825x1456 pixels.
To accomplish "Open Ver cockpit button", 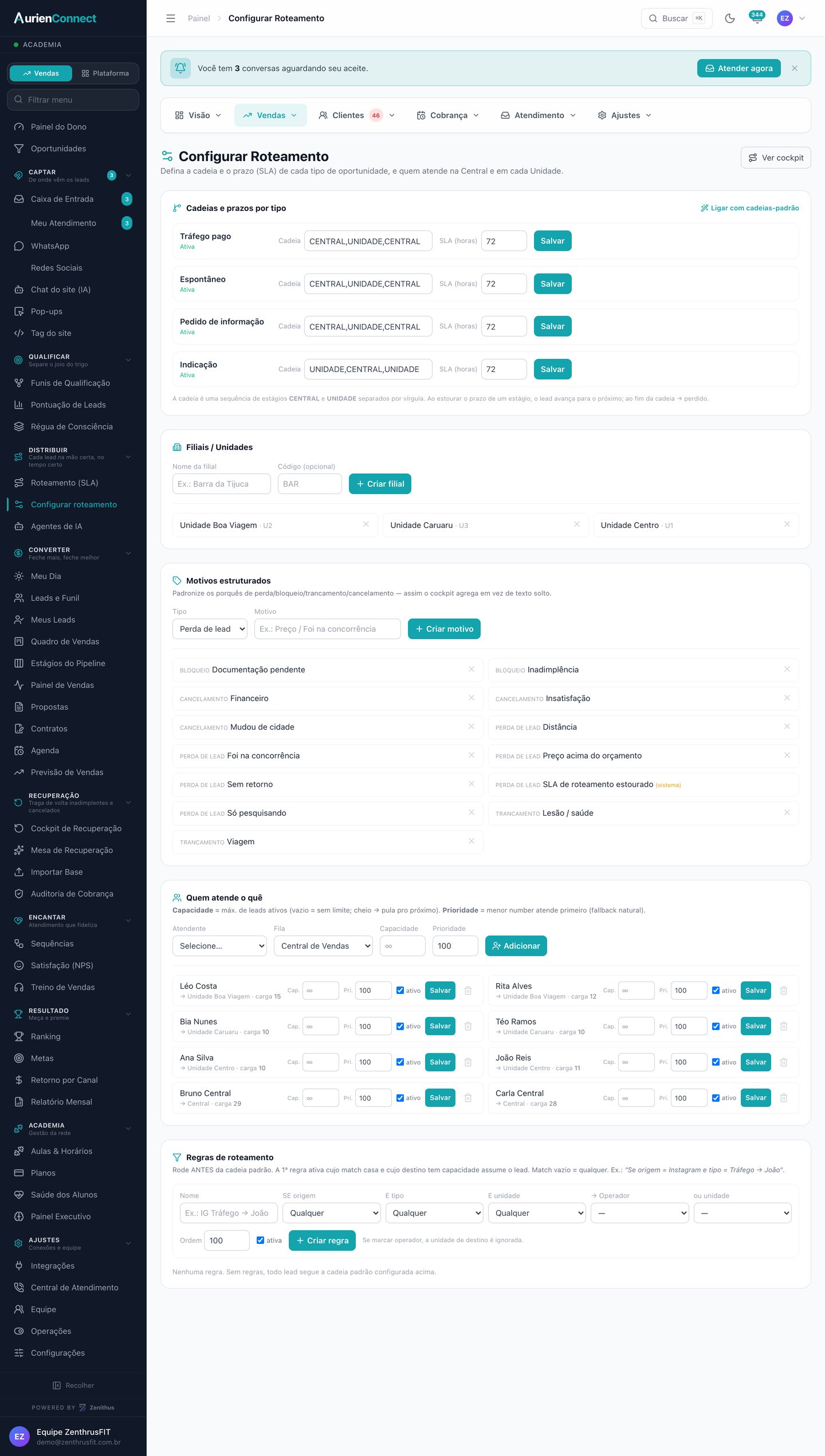I will coord(775,158).
